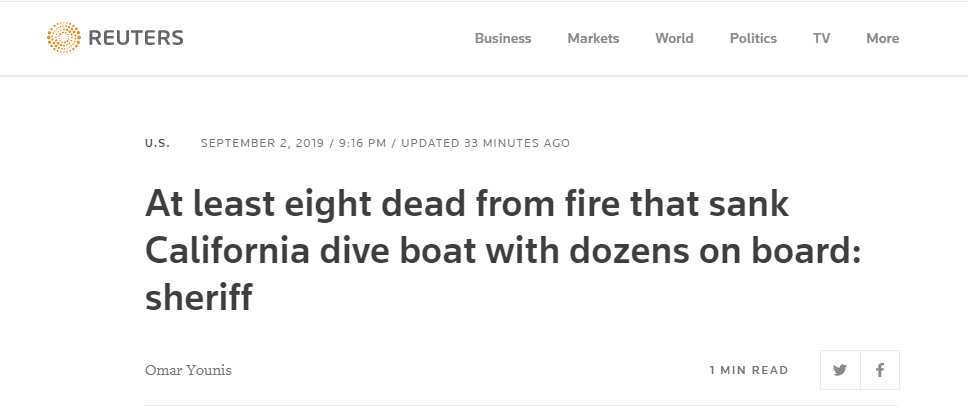
Task: Open the Politics navigation item
Action: tap(753, 38)
